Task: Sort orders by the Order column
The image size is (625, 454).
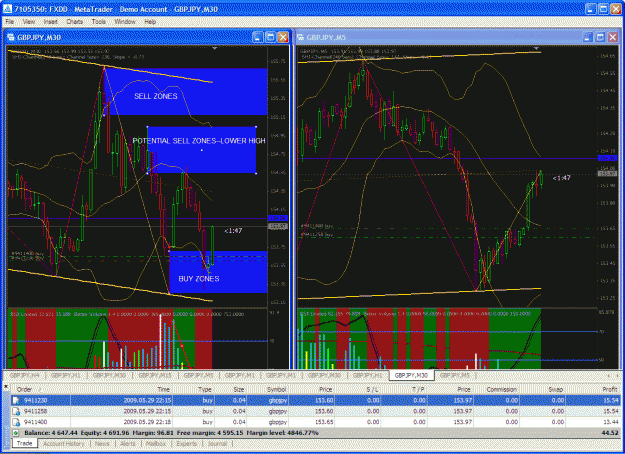Action: [x=41, y=389]
